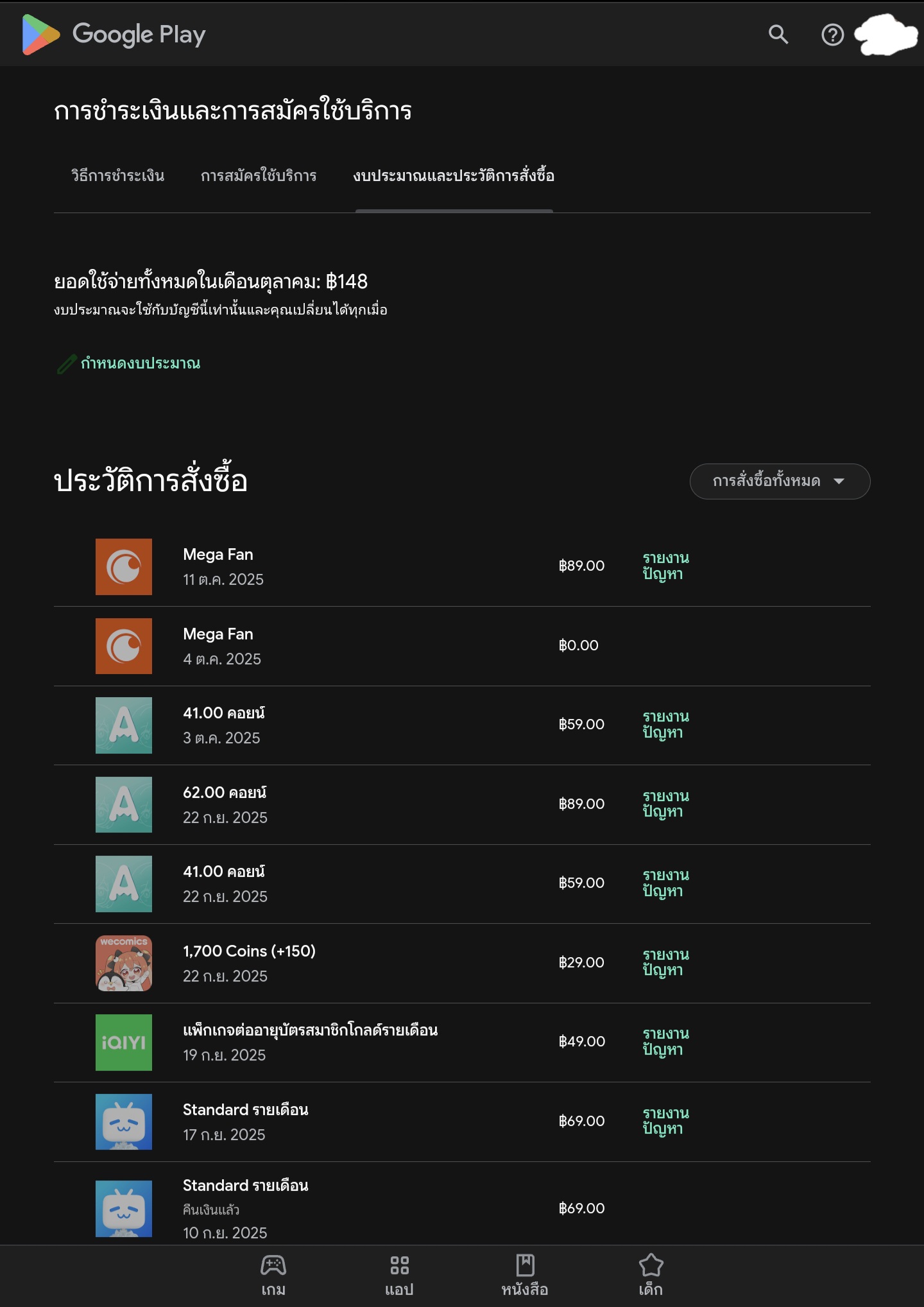Select the งบประมาณและประวัติการสั่งซื้อ tab

[x=454, y=176]
